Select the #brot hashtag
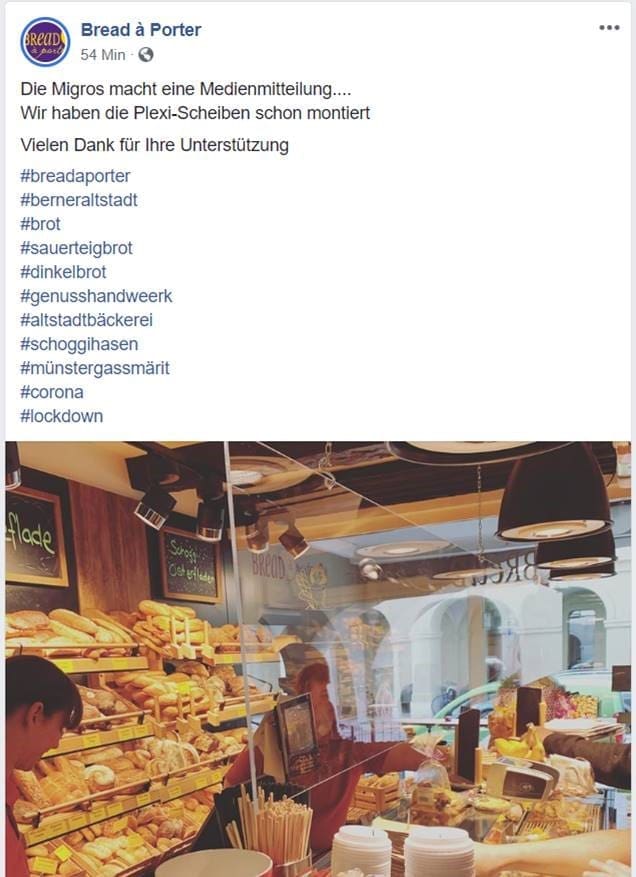The height and width of the screenshot is (877, 636). click(x=40, y=224)
